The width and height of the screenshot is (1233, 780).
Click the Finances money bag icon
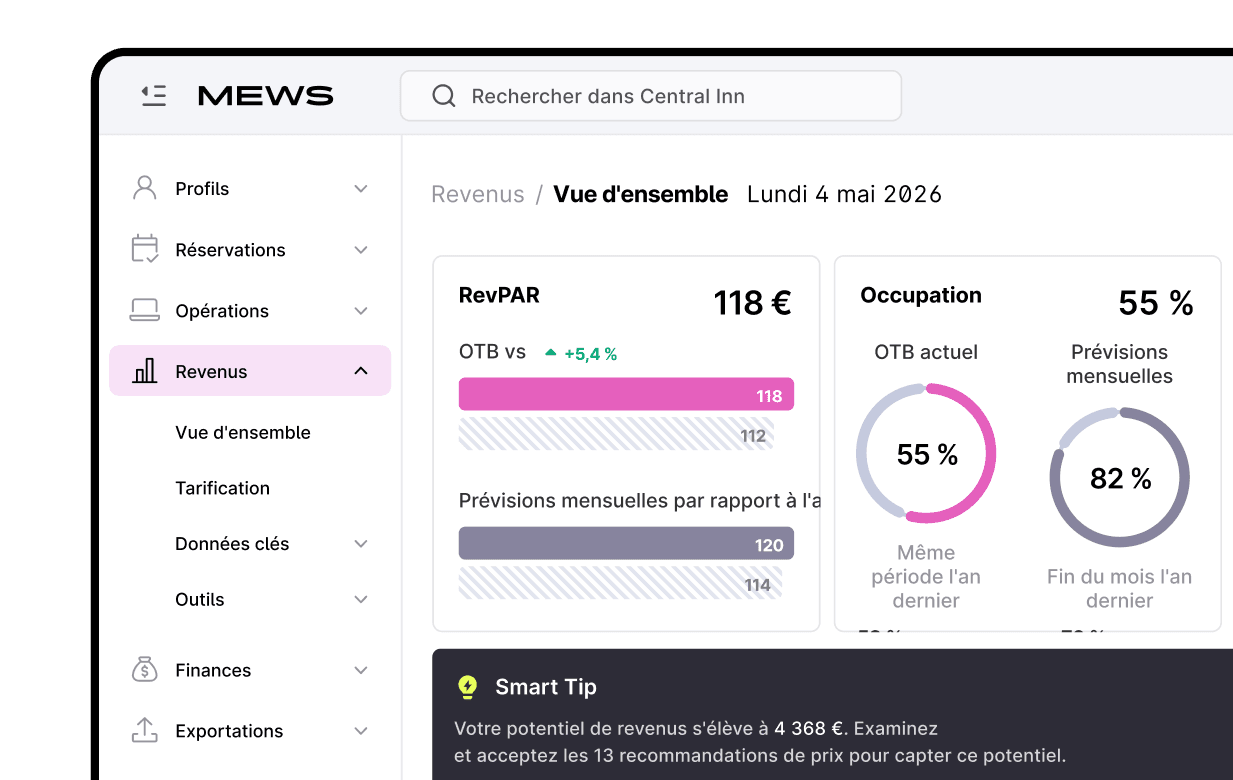click(145, 670)
